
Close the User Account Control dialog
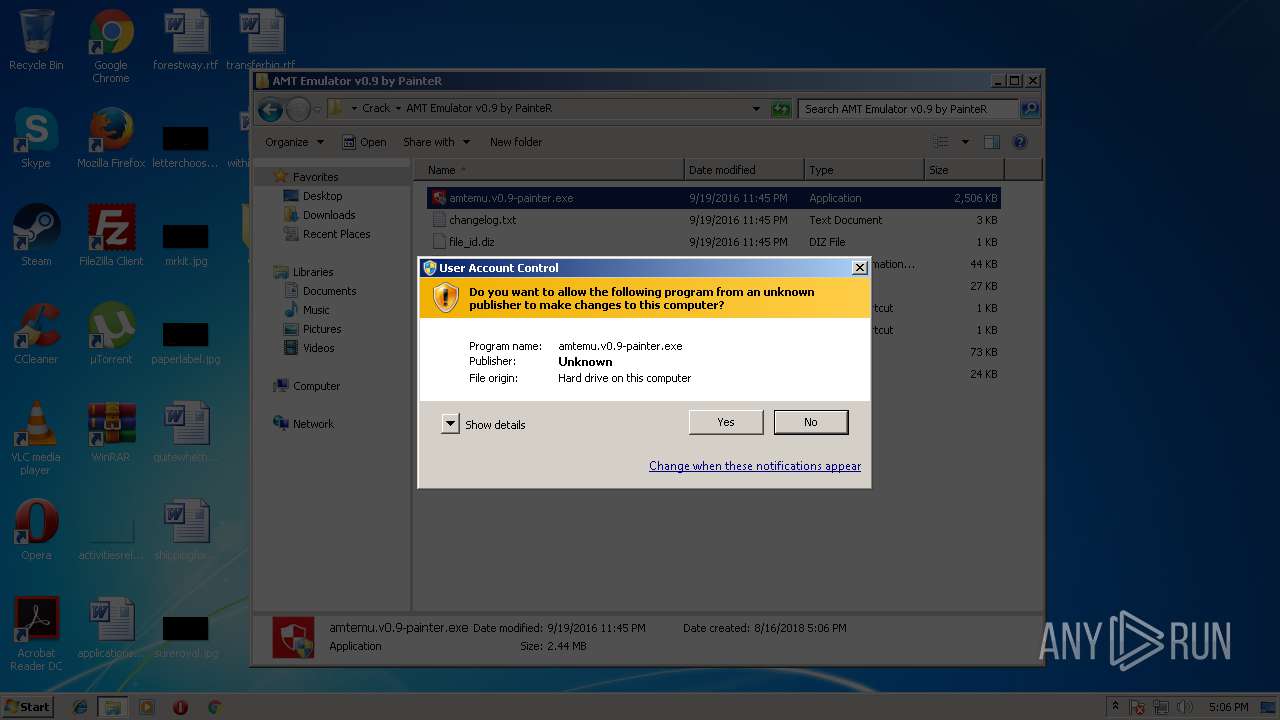(x=859, y=267)
